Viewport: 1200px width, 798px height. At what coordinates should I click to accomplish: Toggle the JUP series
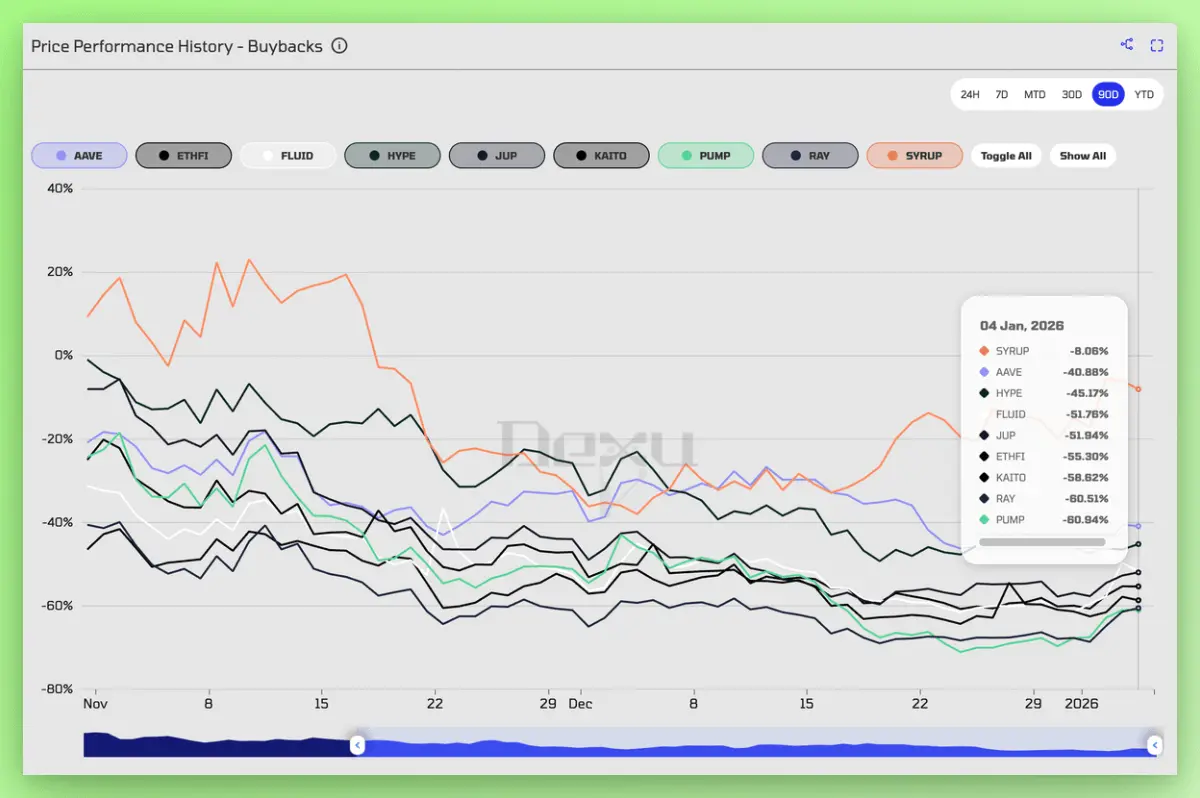(x=497, y=155)
